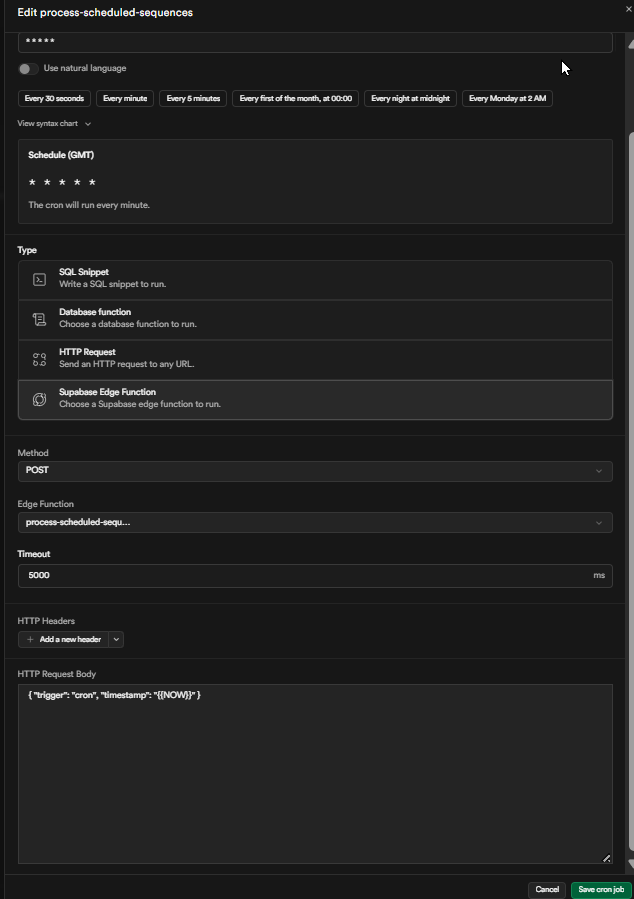Open the header options dropdown arrow
The width and height of the screenshot is (634, 899).
pos(117,639)
